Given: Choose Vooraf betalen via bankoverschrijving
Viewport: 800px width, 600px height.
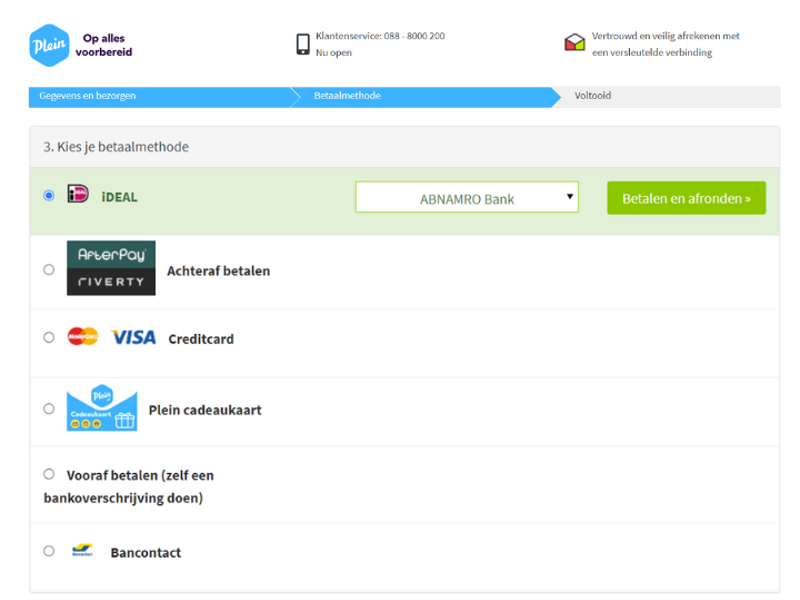Looking at the screenshot, I should pyautogui.click(x=47, y=474).
